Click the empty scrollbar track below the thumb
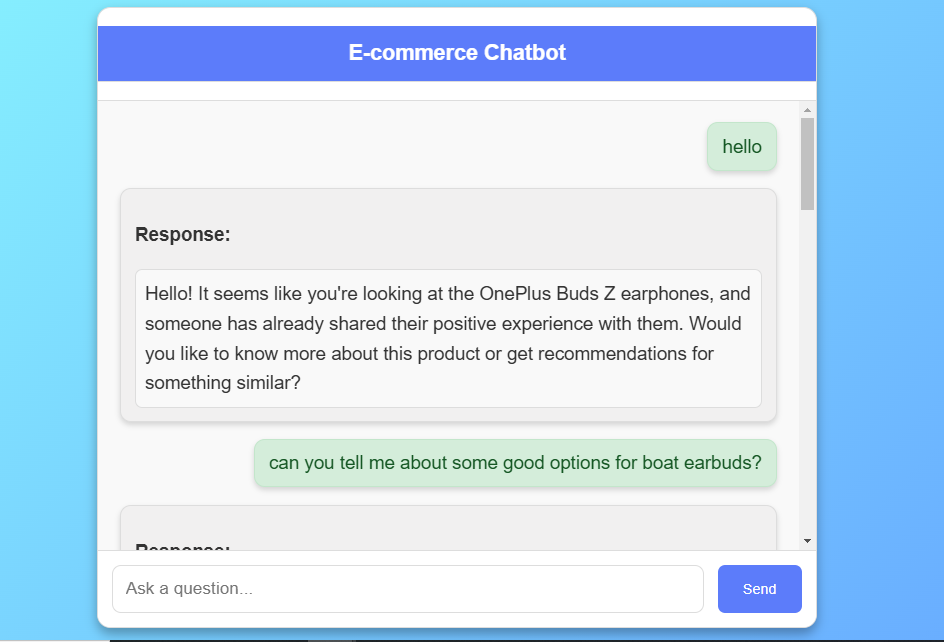This screenshot has height=642, width=944. 807,380
